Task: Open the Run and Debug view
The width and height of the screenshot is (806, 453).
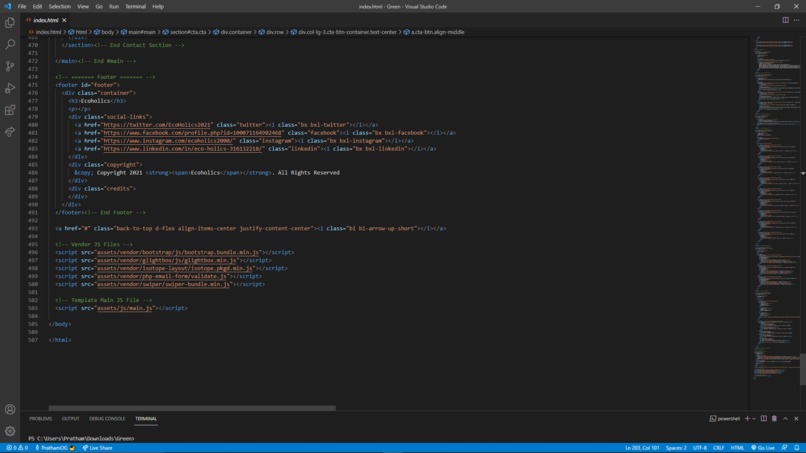Action: point(10,88)
